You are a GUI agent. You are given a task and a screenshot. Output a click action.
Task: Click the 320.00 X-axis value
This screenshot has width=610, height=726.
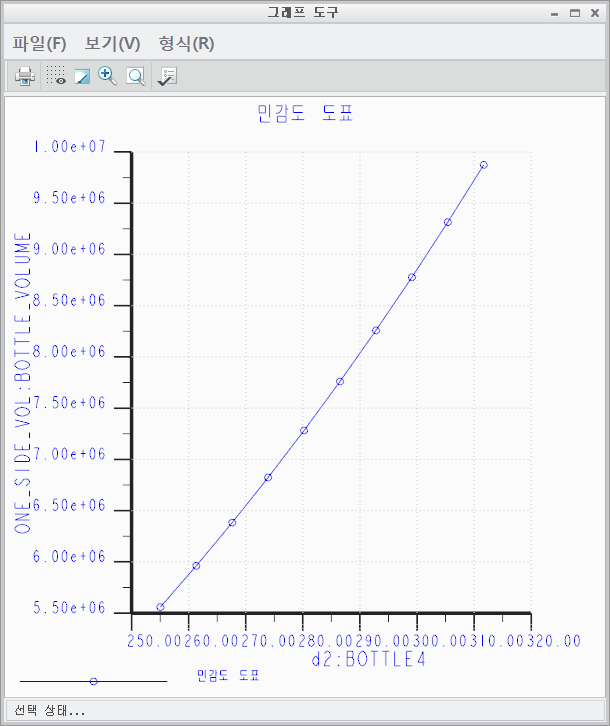click(x=554, y=641)
